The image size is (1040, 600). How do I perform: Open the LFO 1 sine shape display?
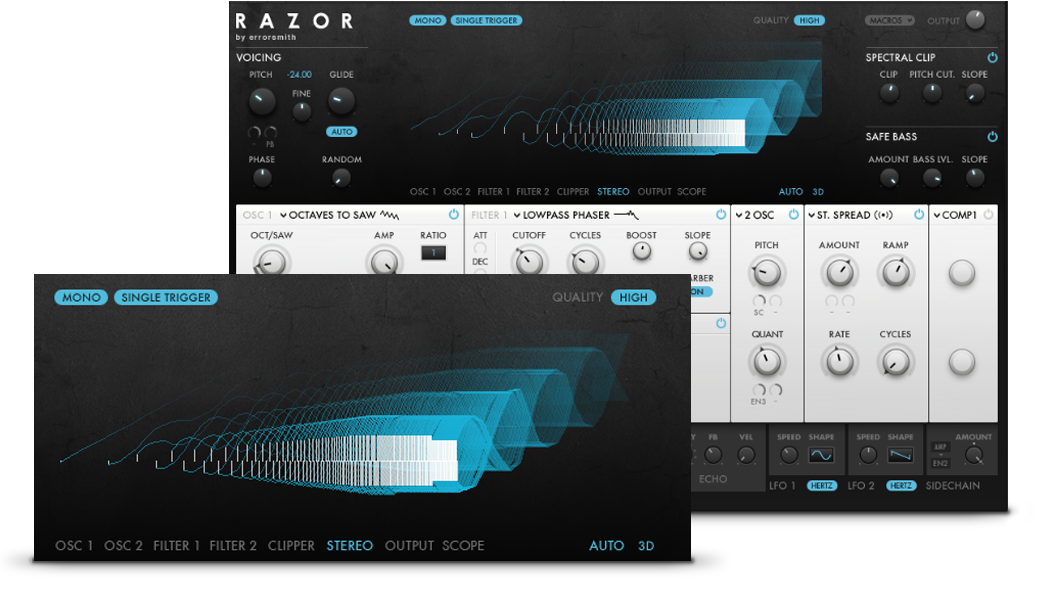[x=821, y=455]
